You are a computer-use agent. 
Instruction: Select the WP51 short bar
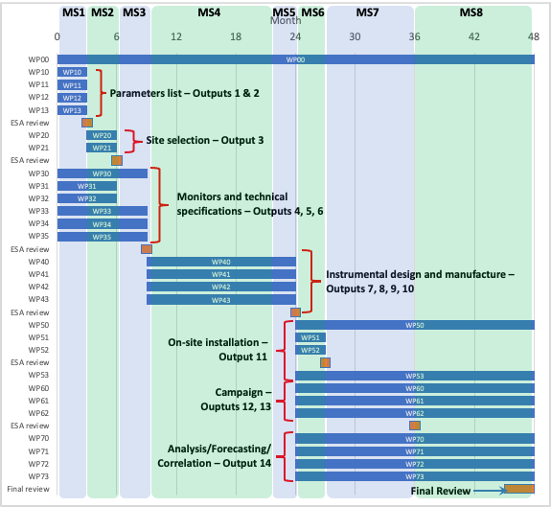pyautogui.click(x=310, y=338)
